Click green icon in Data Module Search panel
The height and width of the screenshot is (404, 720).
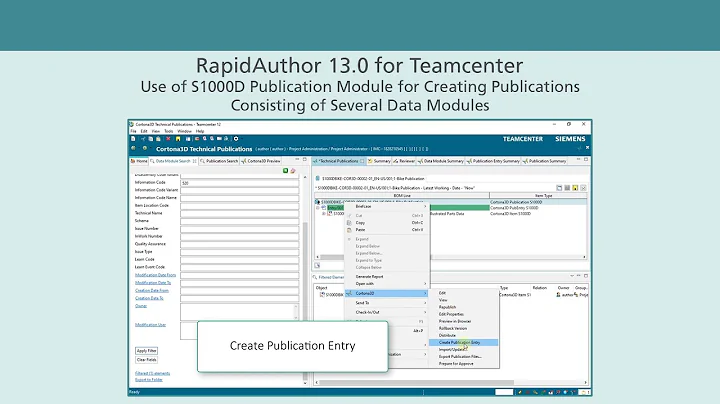click(x=286, y=171)
